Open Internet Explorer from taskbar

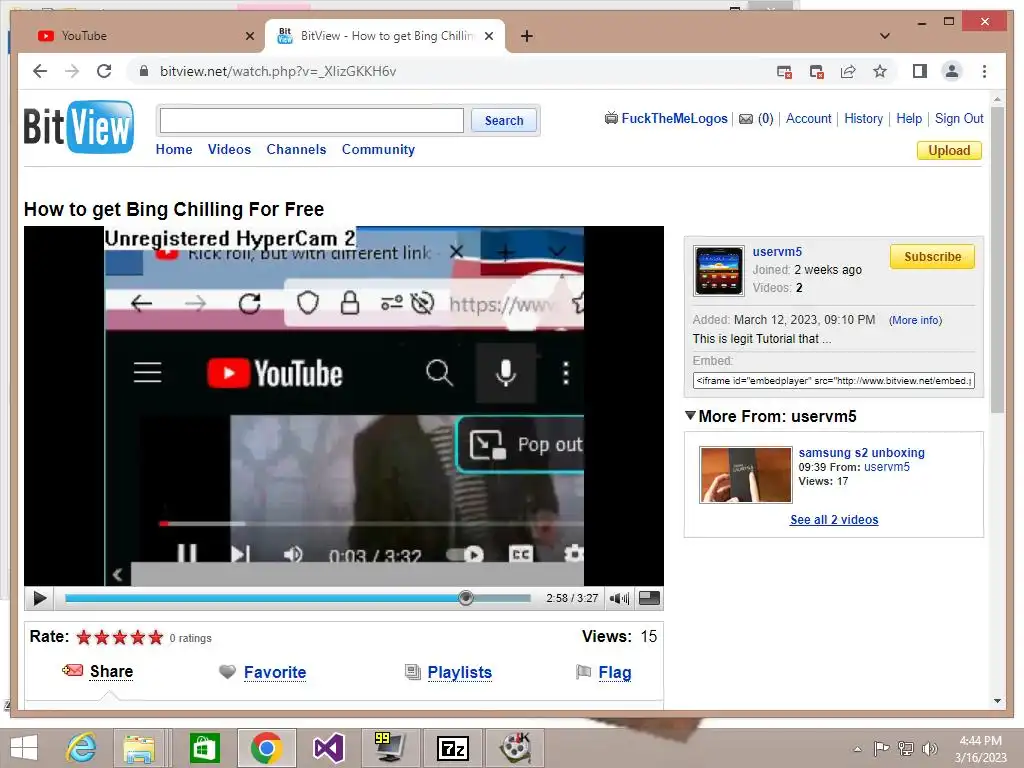coord(81,748)
